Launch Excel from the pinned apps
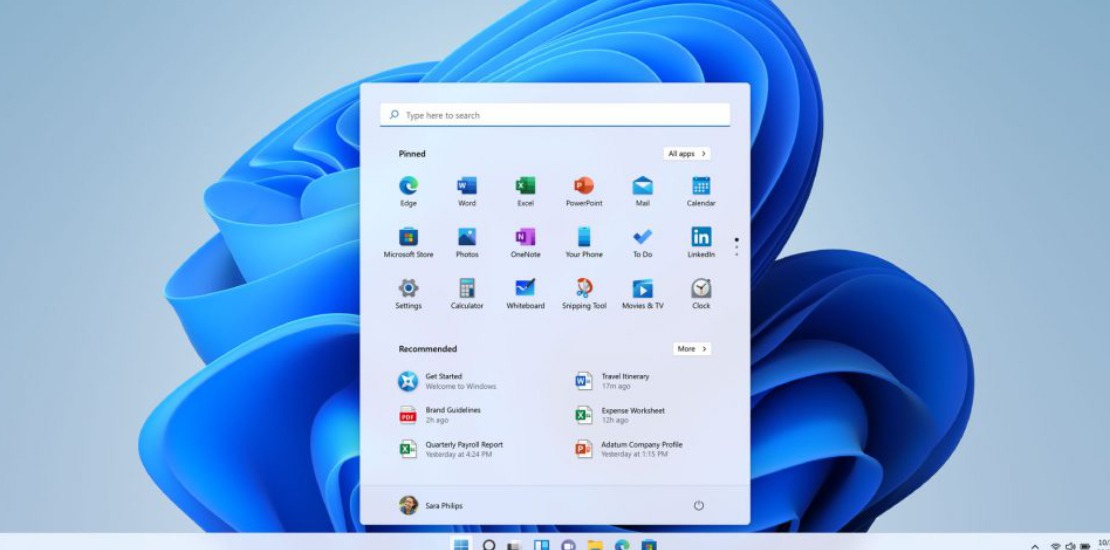 tap(525, 187)
